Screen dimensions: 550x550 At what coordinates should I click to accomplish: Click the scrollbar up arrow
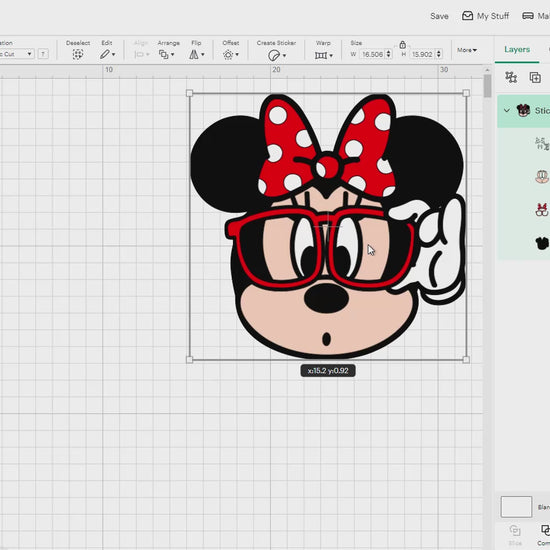487,70
